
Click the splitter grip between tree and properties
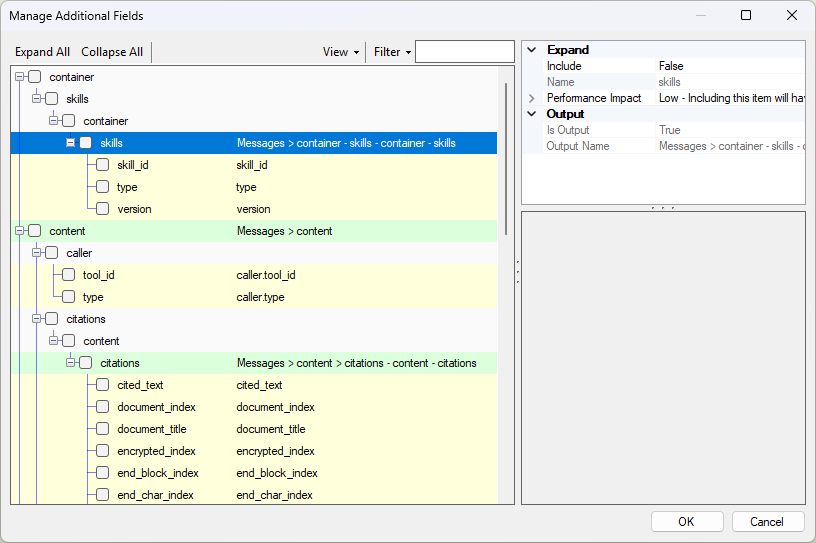click(x=518, y=272)
